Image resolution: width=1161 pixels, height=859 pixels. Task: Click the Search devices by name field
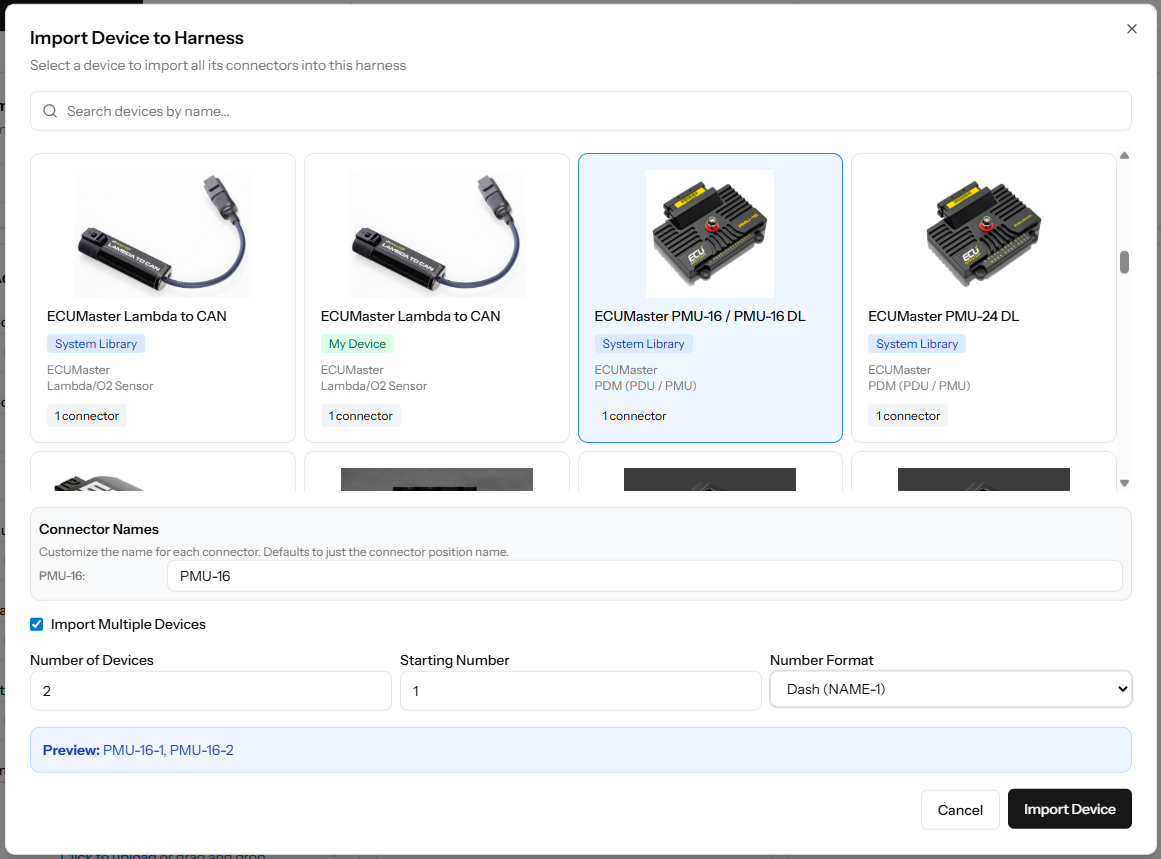click(400, 111)
